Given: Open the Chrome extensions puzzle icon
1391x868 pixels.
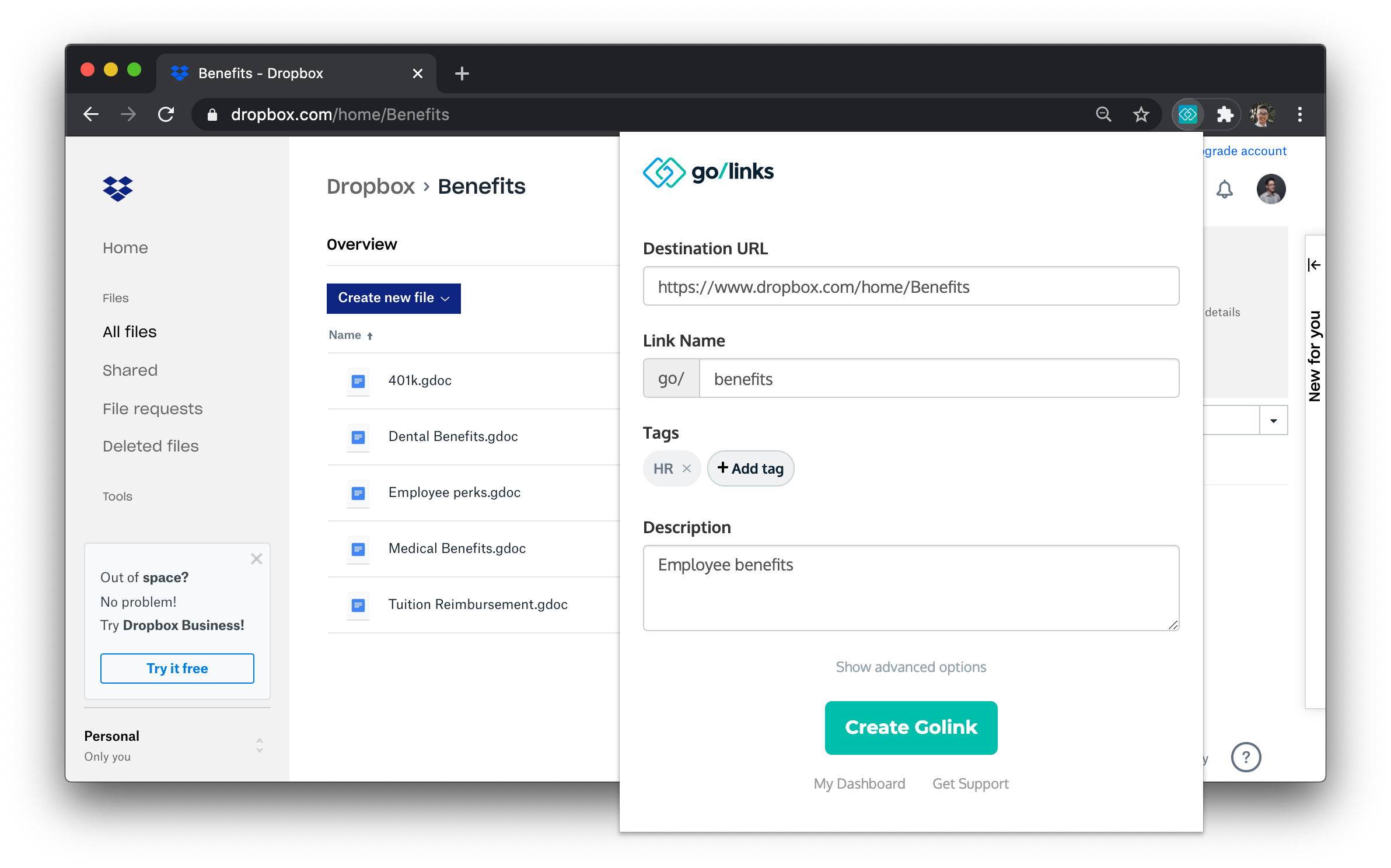Looking at the screenshot, I should pos(1225,114).
